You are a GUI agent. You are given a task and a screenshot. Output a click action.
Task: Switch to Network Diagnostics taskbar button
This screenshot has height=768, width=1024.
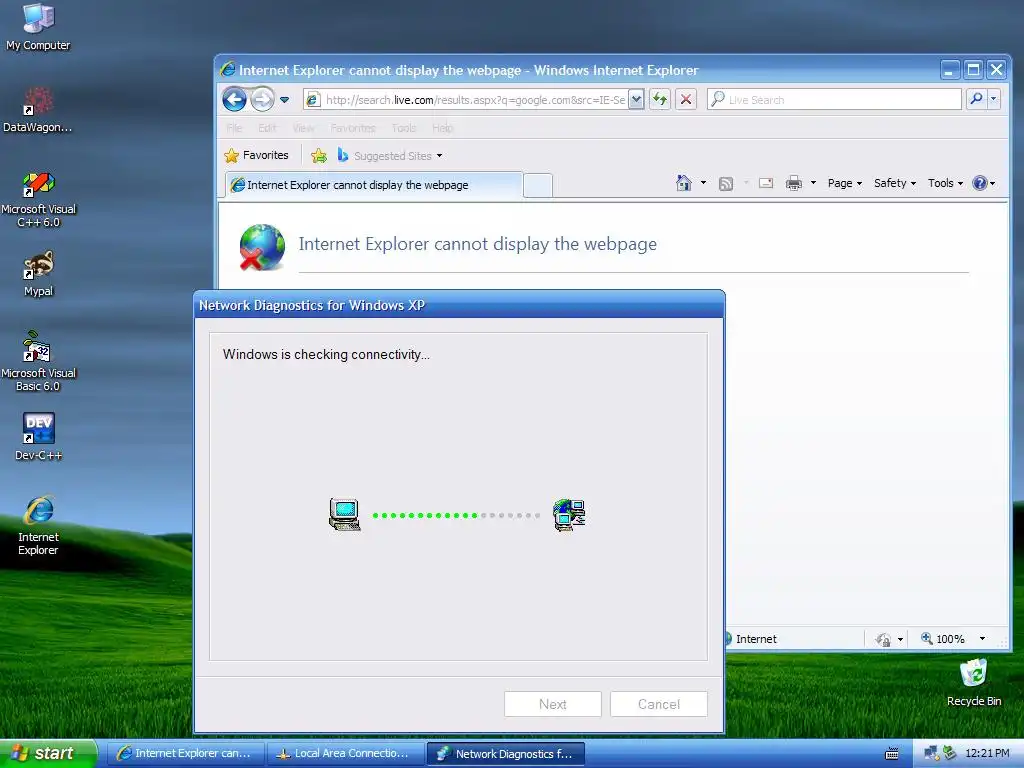[x=505, y=754]
